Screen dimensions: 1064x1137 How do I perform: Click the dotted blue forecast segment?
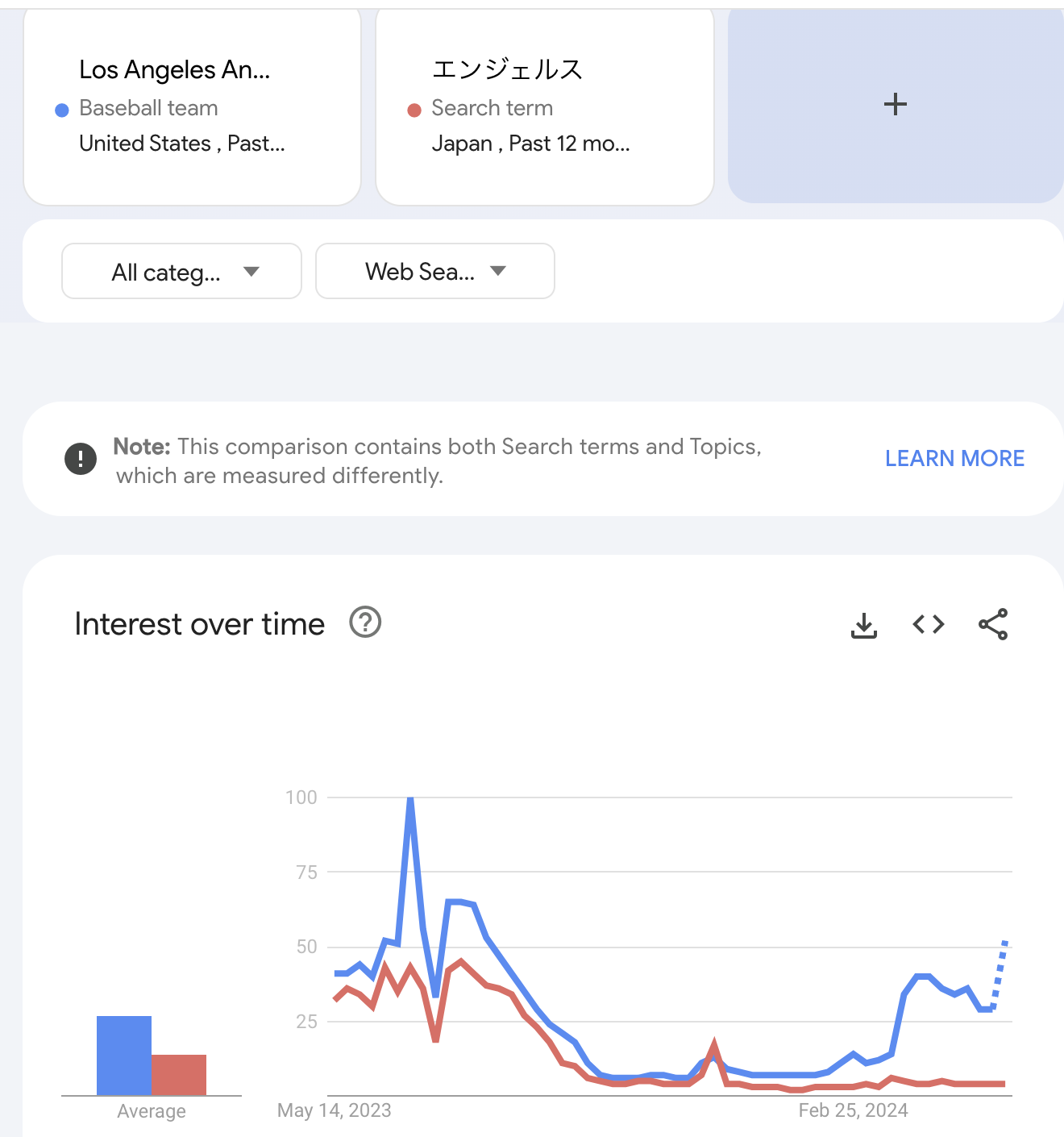click(x=1000, y=975)
